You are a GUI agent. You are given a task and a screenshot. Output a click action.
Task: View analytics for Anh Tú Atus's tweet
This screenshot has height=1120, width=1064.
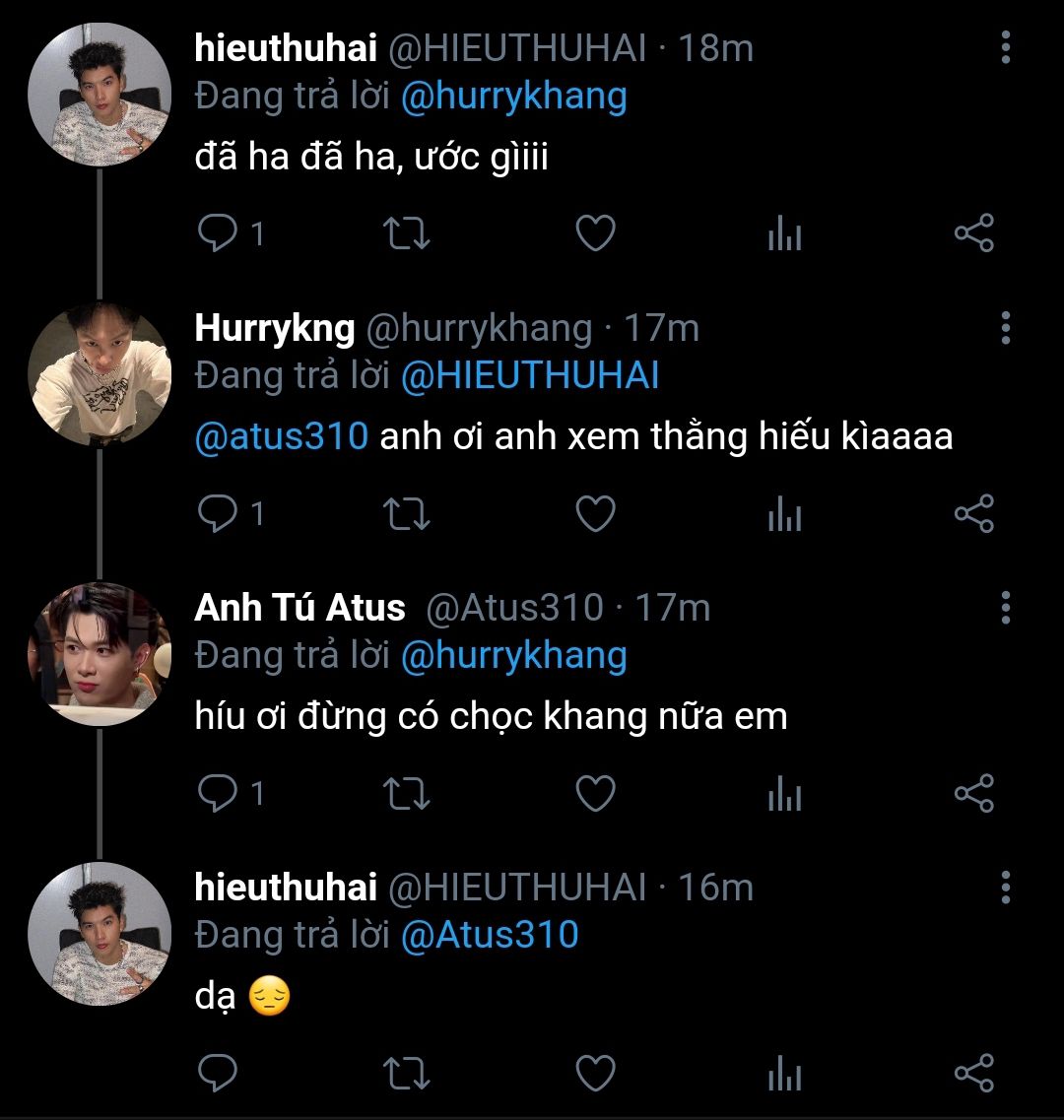point(784,794)
